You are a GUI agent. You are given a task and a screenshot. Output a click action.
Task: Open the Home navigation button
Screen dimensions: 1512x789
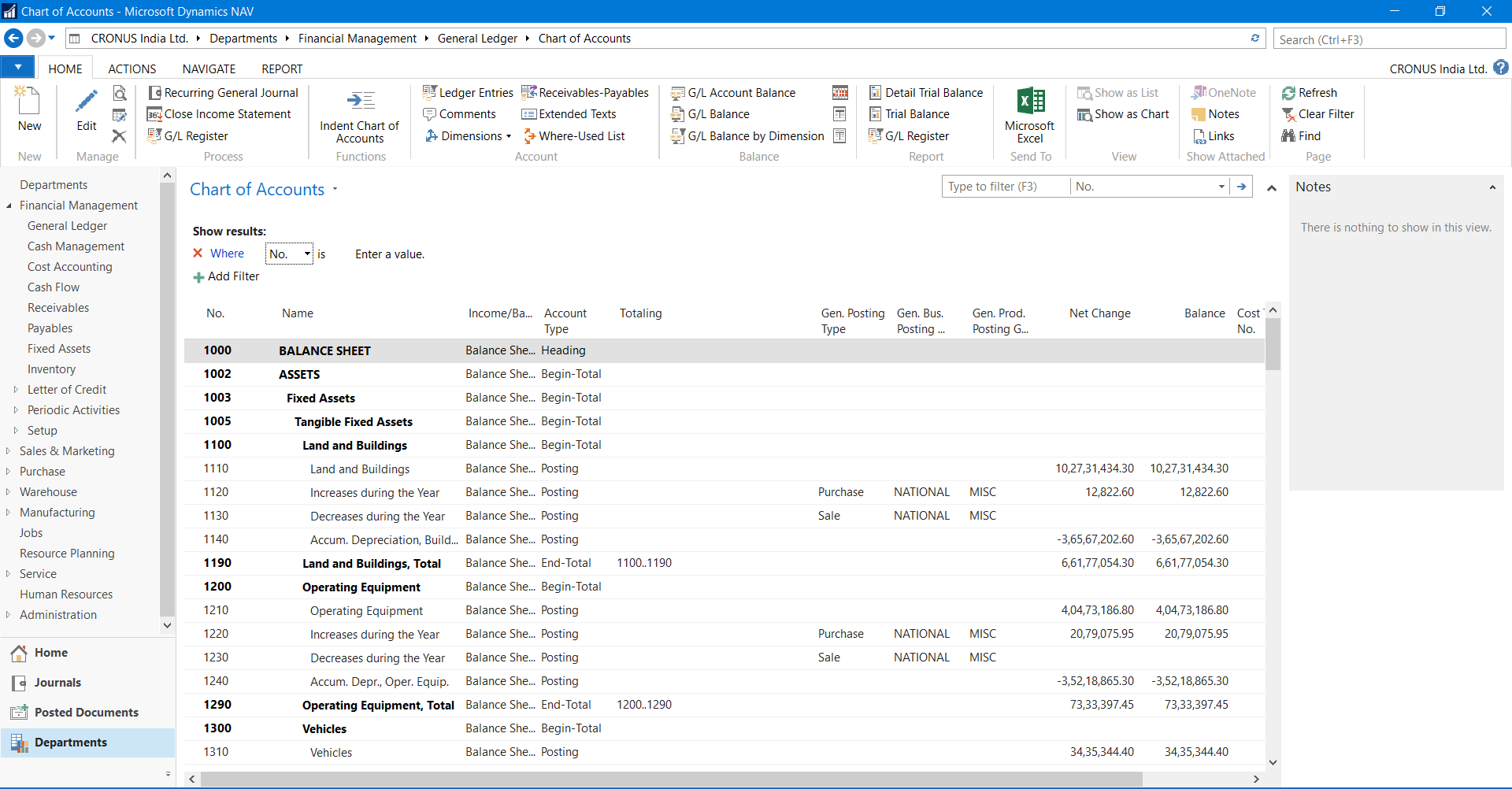point(87,653)
